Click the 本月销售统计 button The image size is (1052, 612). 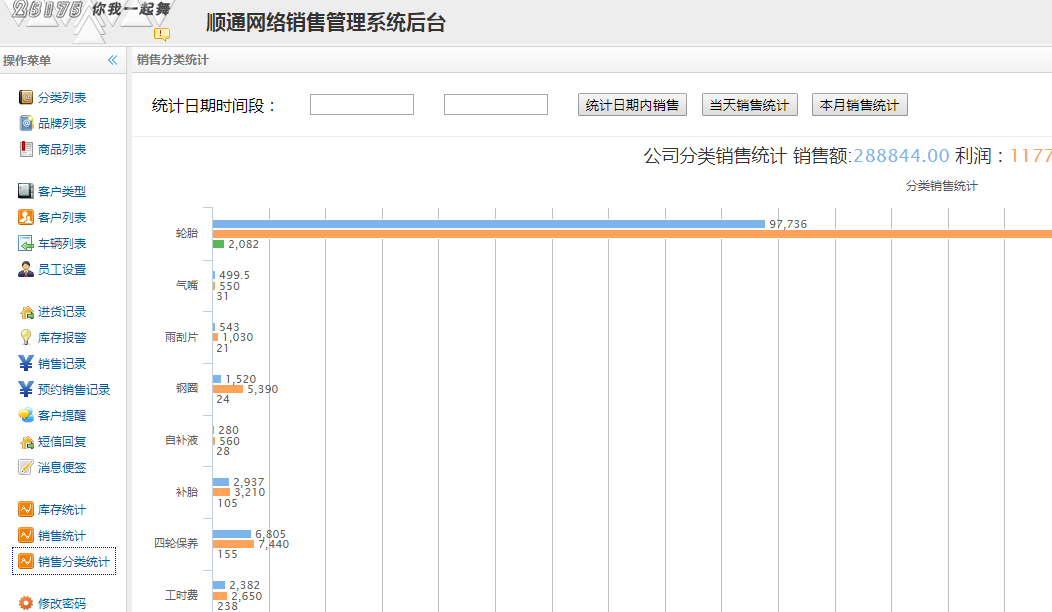pos(859,105)
